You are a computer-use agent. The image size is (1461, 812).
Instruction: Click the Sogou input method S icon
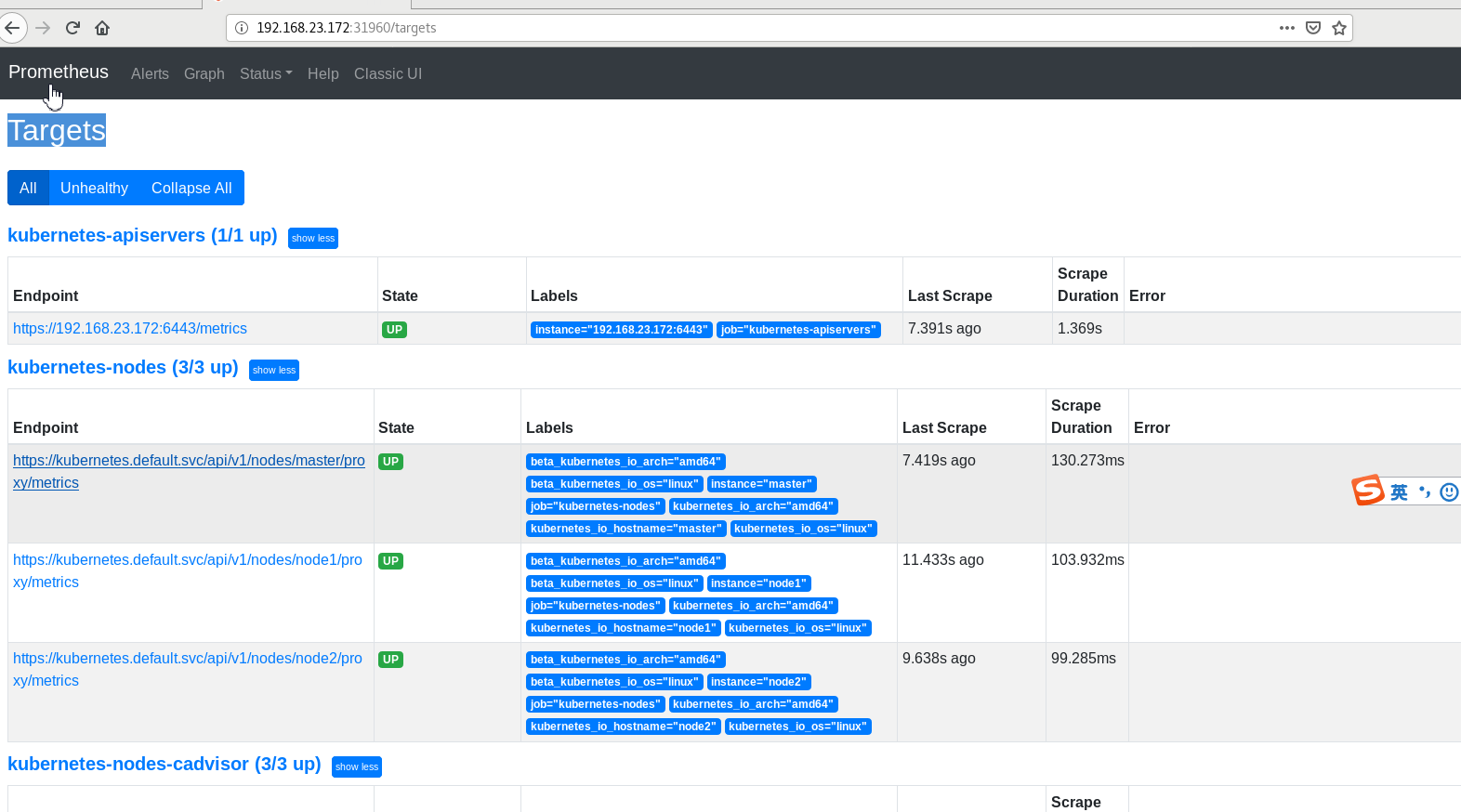click(1368, 490)
